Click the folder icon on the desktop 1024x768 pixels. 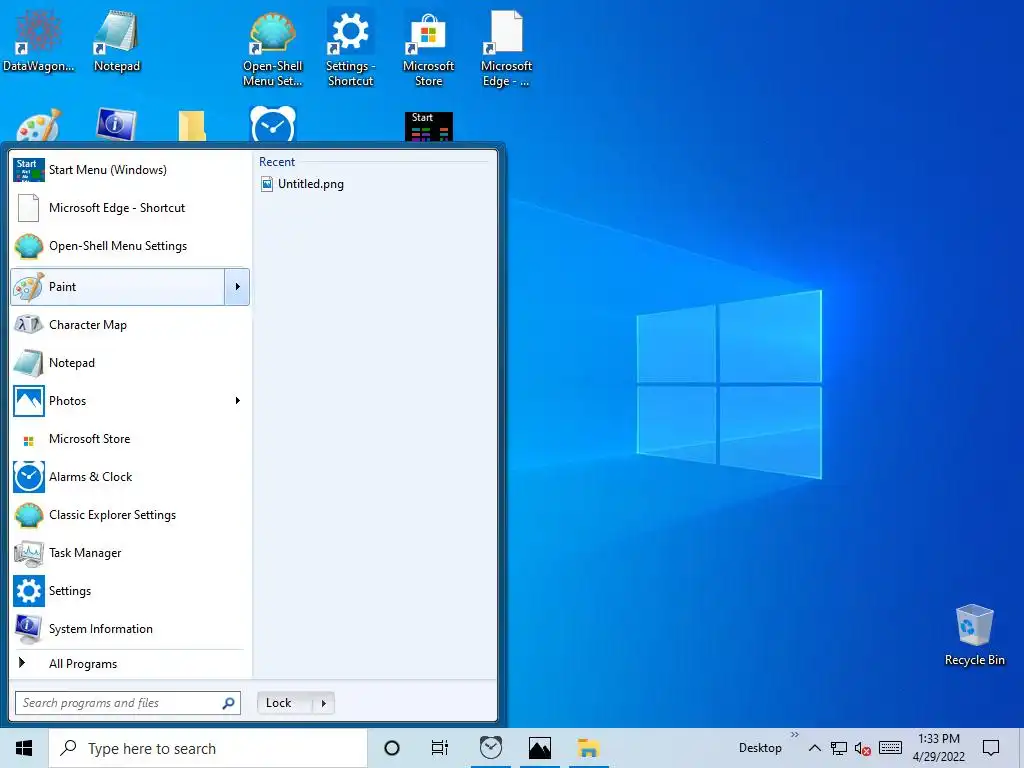(x=192, y=126)
